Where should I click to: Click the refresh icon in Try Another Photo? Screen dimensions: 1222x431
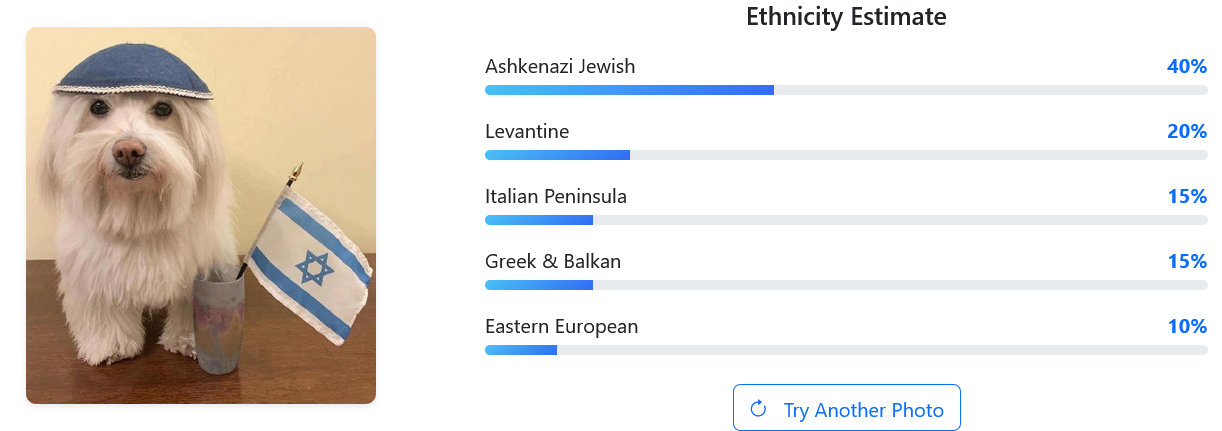click(758, 408)
